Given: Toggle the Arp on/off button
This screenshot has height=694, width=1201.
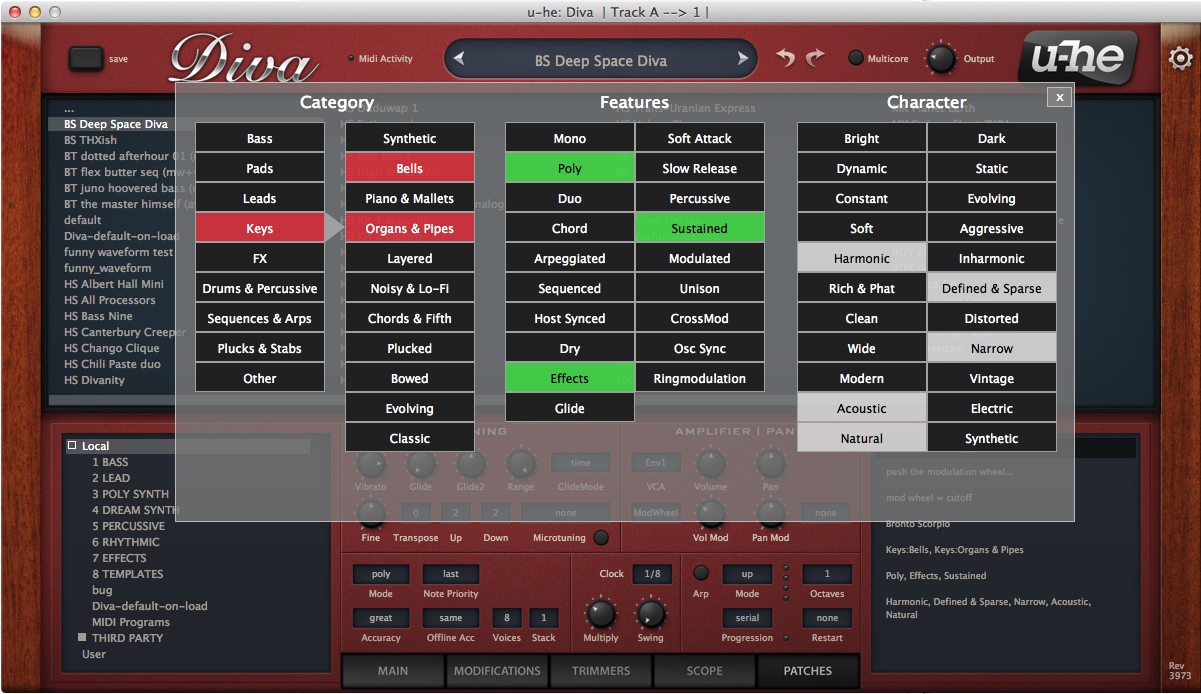Looking at the screenshot, I should 701,573.
